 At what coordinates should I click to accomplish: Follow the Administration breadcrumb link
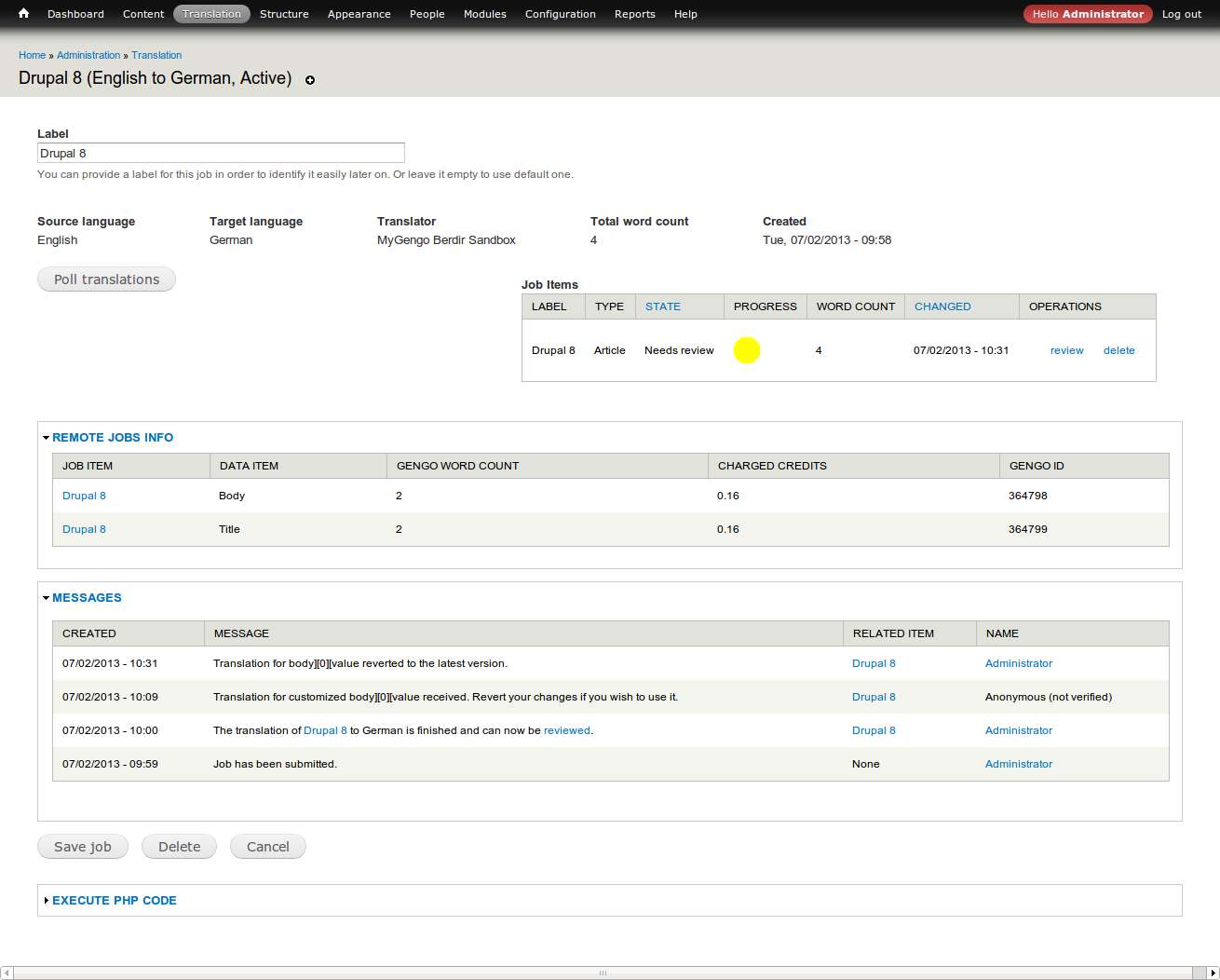(x=88, y=55)
